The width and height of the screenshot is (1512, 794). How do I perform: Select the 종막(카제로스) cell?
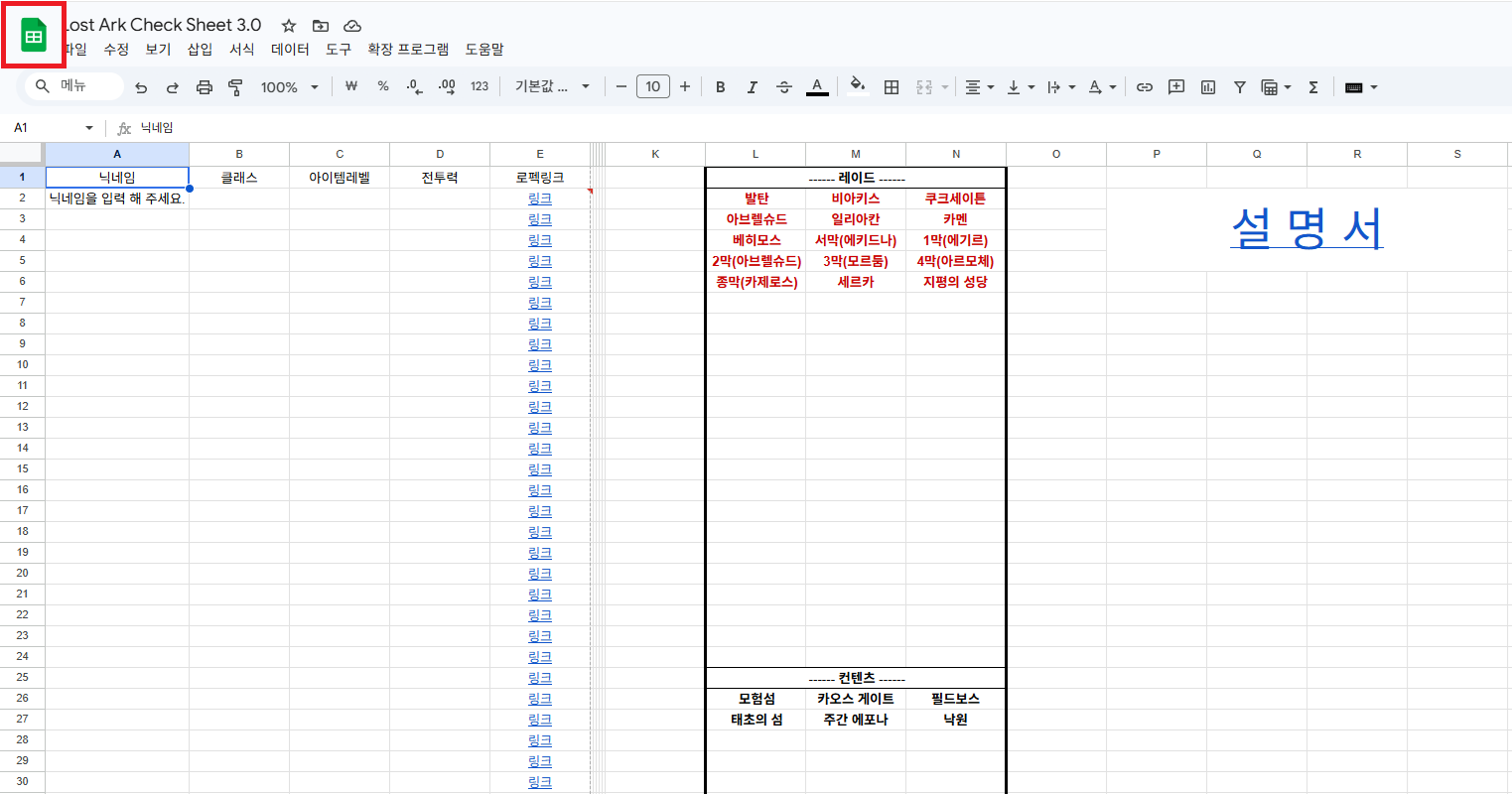pyautogui.click(x=756, y=282)
